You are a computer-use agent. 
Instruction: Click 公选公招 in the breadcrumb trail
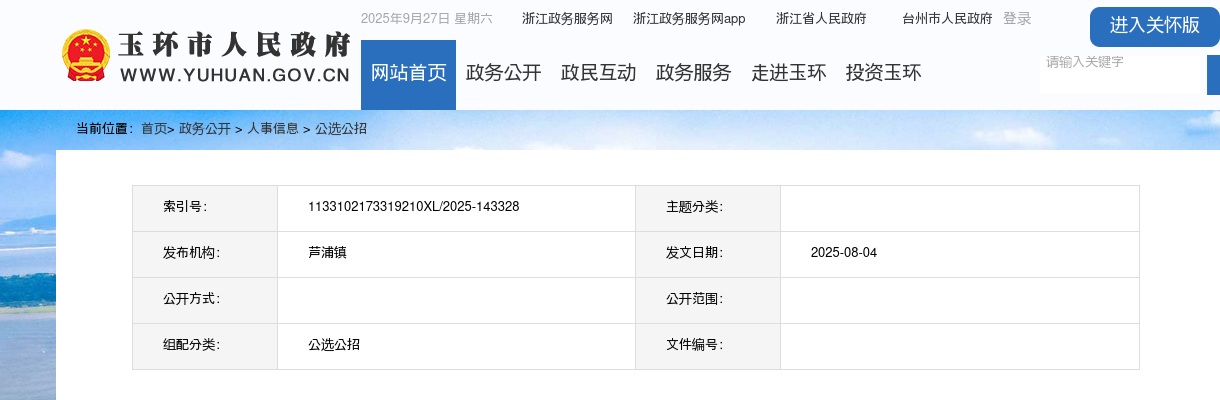[341, 129]
